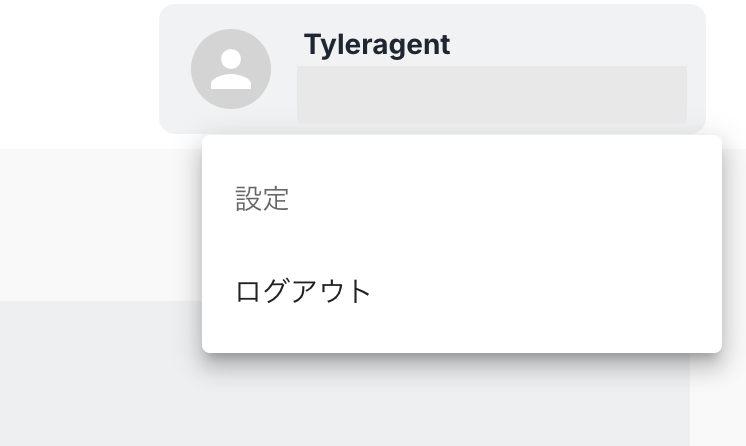Log out using the ログアウト option

coord(303,292)
